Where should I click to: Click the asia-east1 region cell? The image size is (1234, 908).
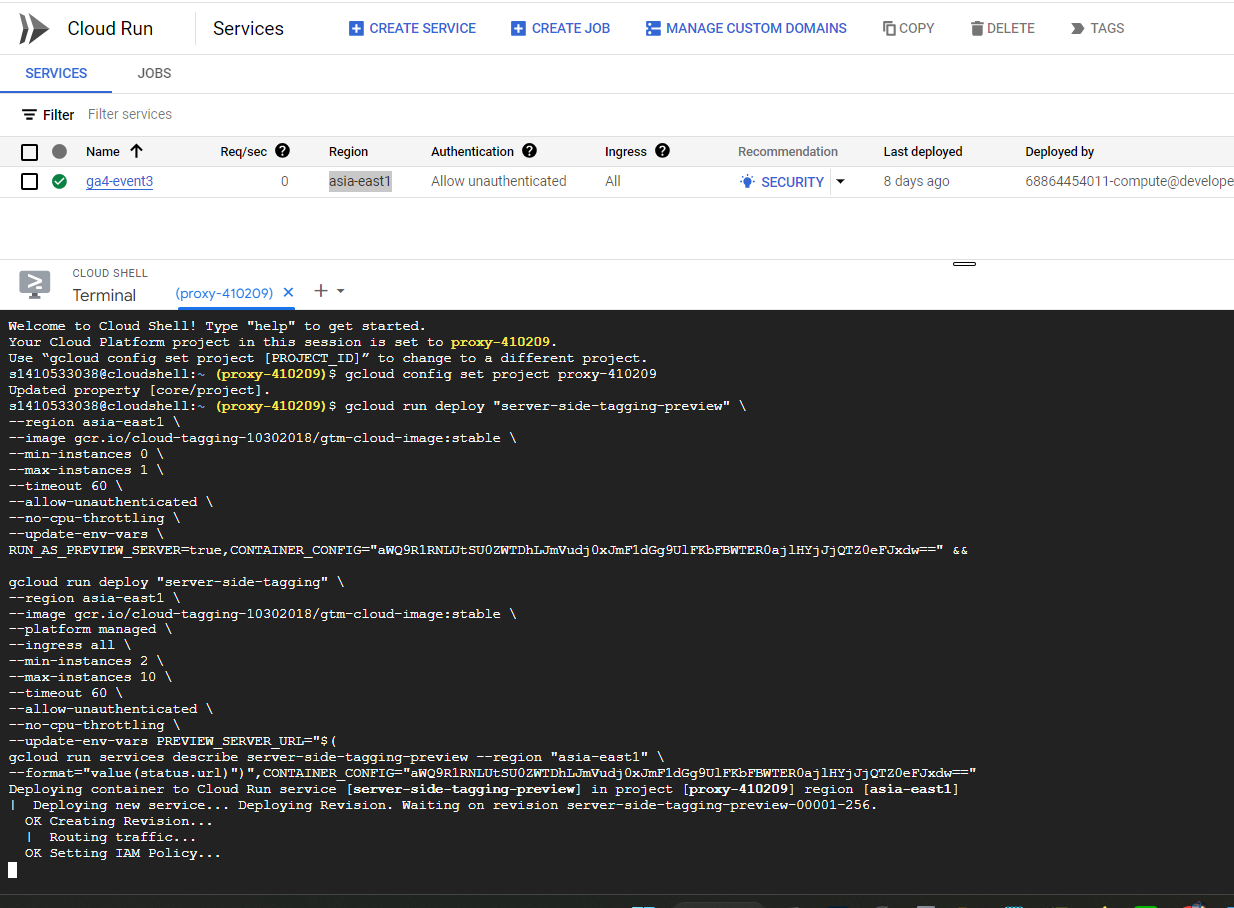pyautogui.click(x=360, y=181)
